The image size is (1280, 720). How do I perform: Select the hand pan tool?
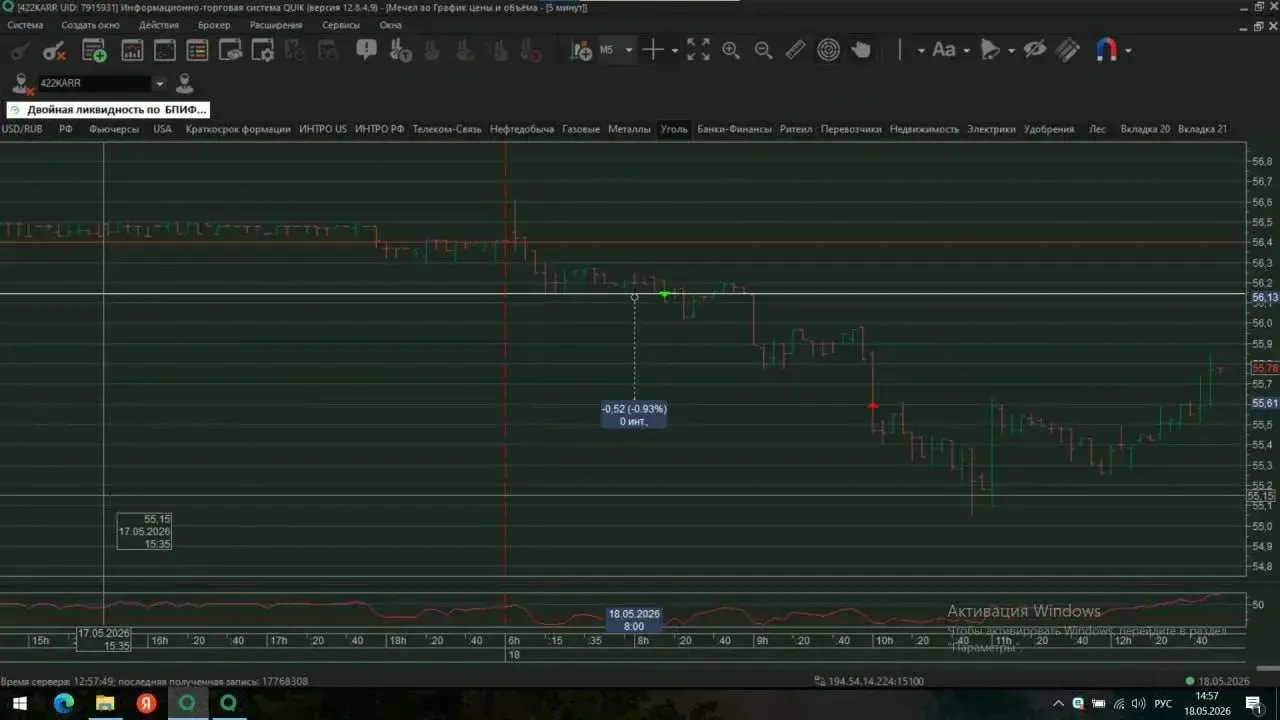(861, 50)
